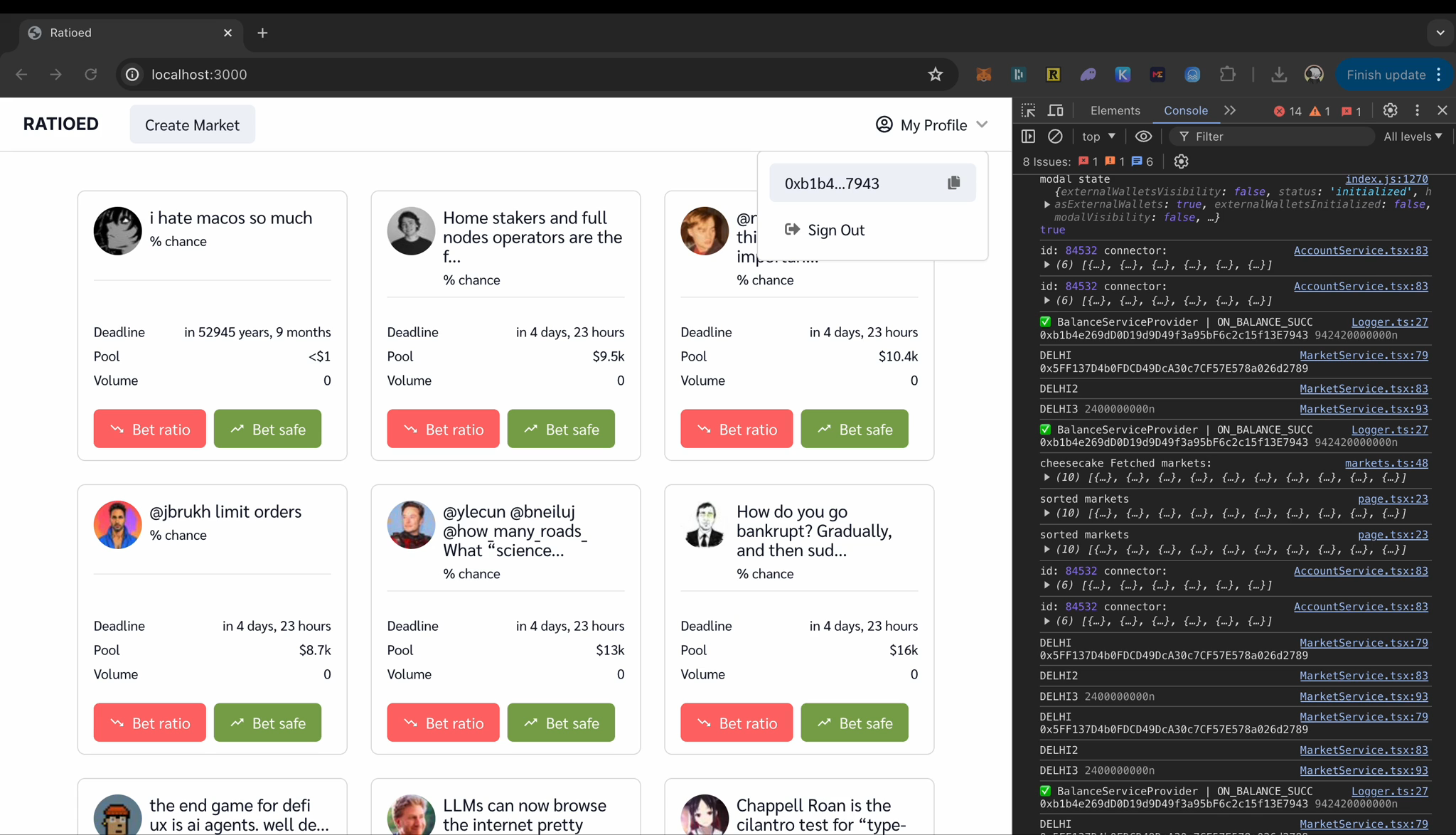The width and height of the screenshot is (1456, 835).
Task: Switch to the Console tab
Action: [x=1185, y=110]
